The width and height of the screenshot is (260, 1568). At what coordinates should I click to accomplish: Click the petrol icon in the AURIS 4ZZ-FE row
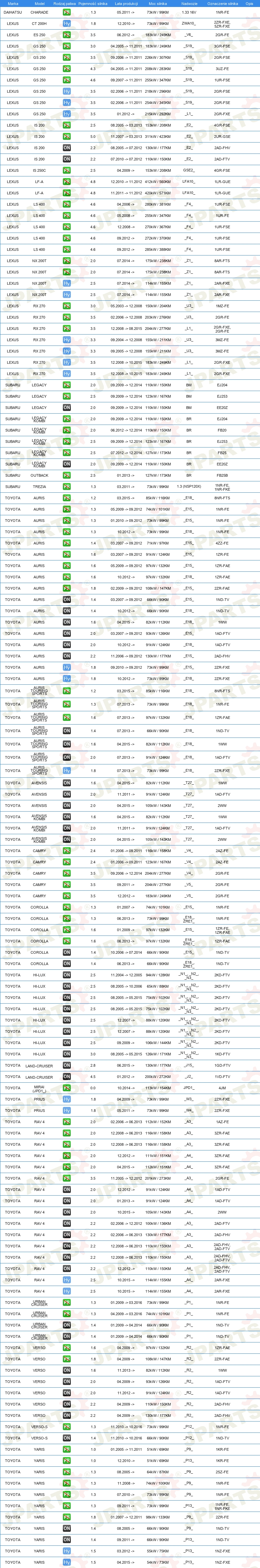[x=66, y=543]
